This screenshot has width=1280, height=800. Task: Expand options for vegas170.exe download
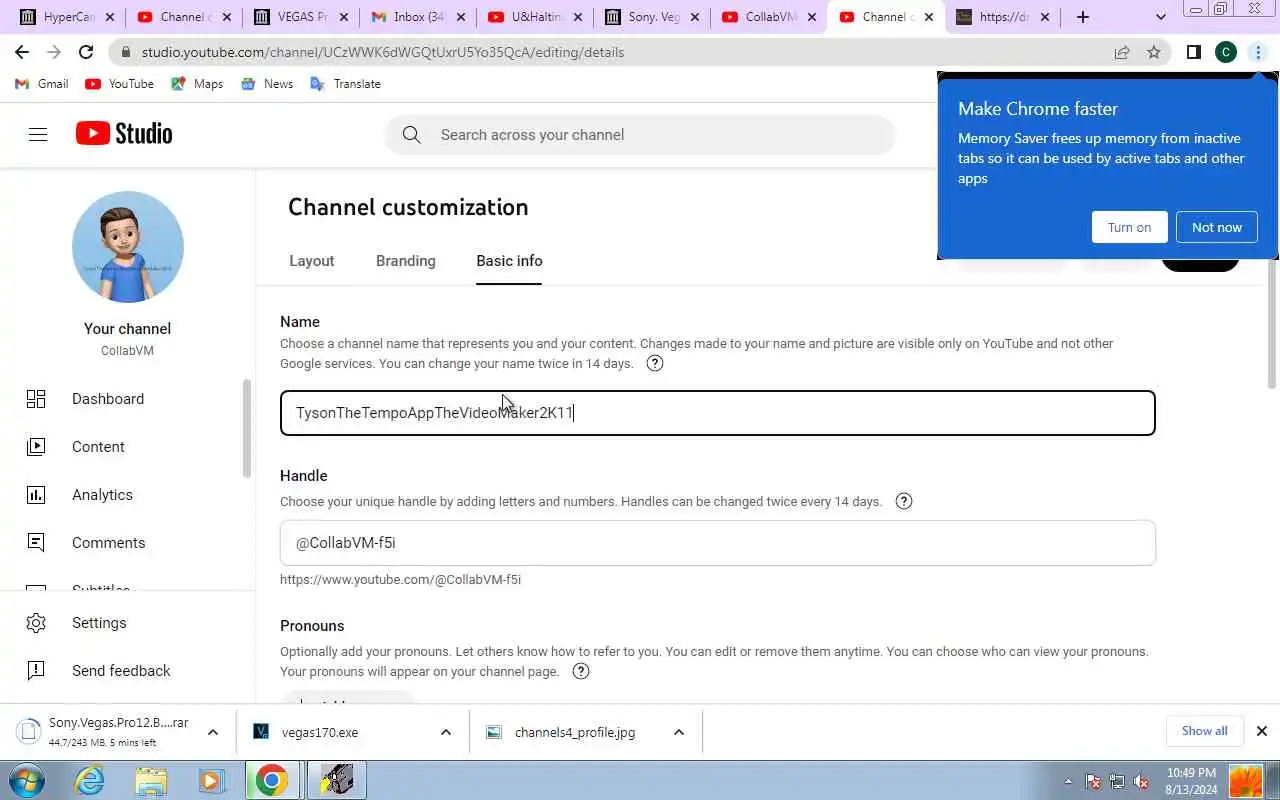pos(445,732)
